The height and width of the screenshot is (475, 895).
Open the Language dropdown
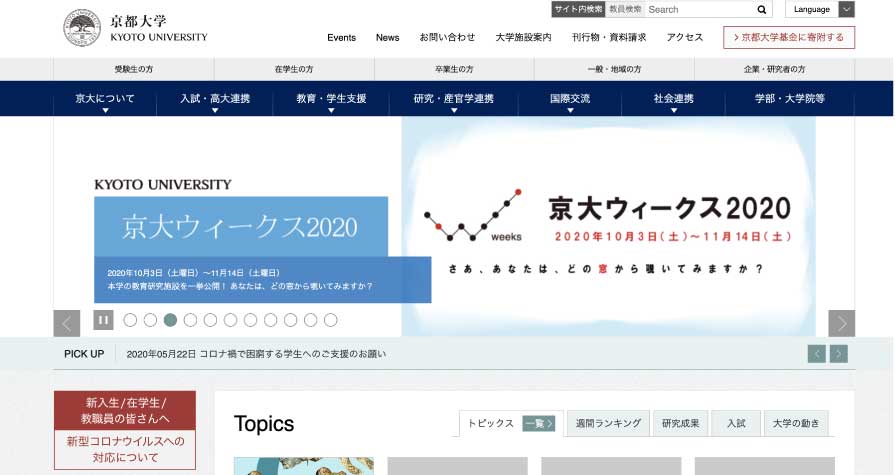(820, 10)
